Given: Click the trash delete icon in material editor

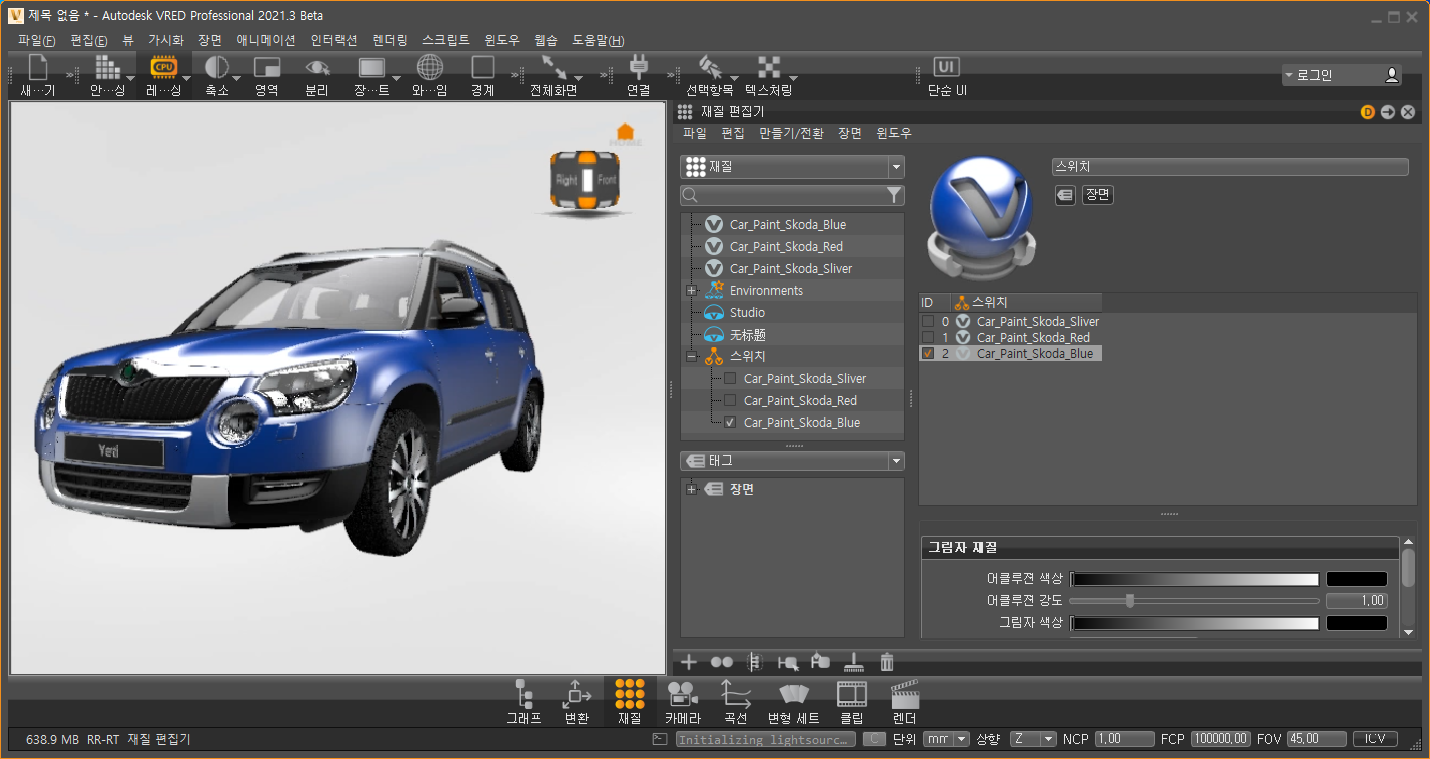Looking at the screenshot, I should coord(886,662).
